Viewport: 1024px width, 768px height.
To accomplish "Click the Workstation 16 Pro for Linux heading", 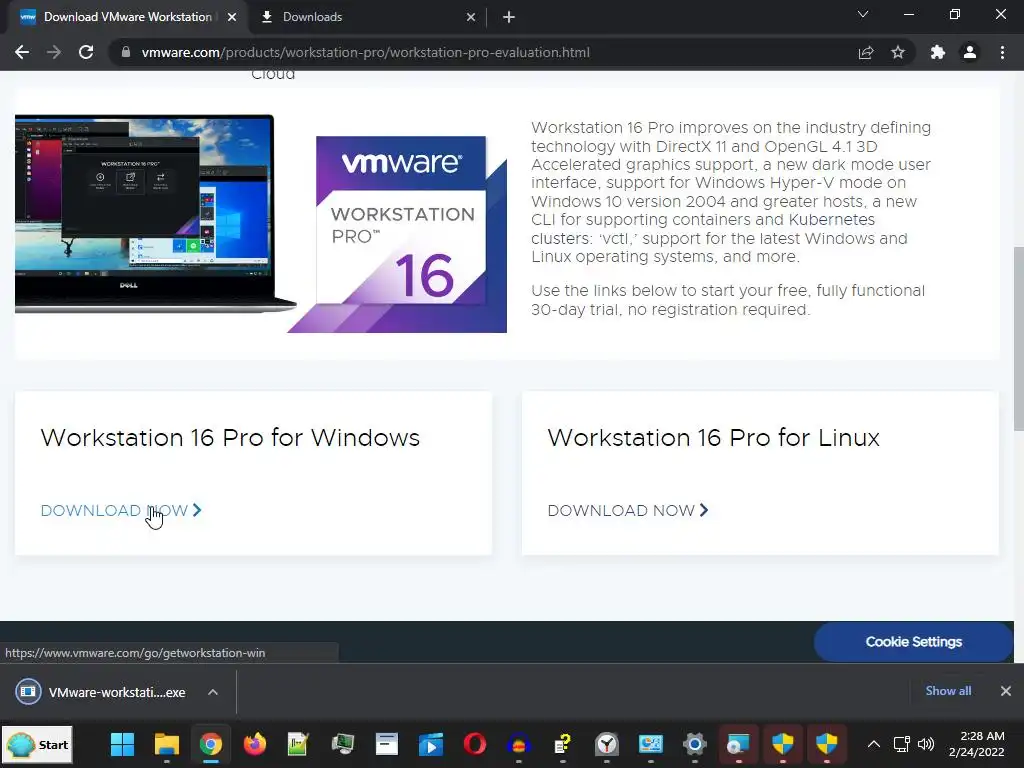I will (x=713, y=438).
